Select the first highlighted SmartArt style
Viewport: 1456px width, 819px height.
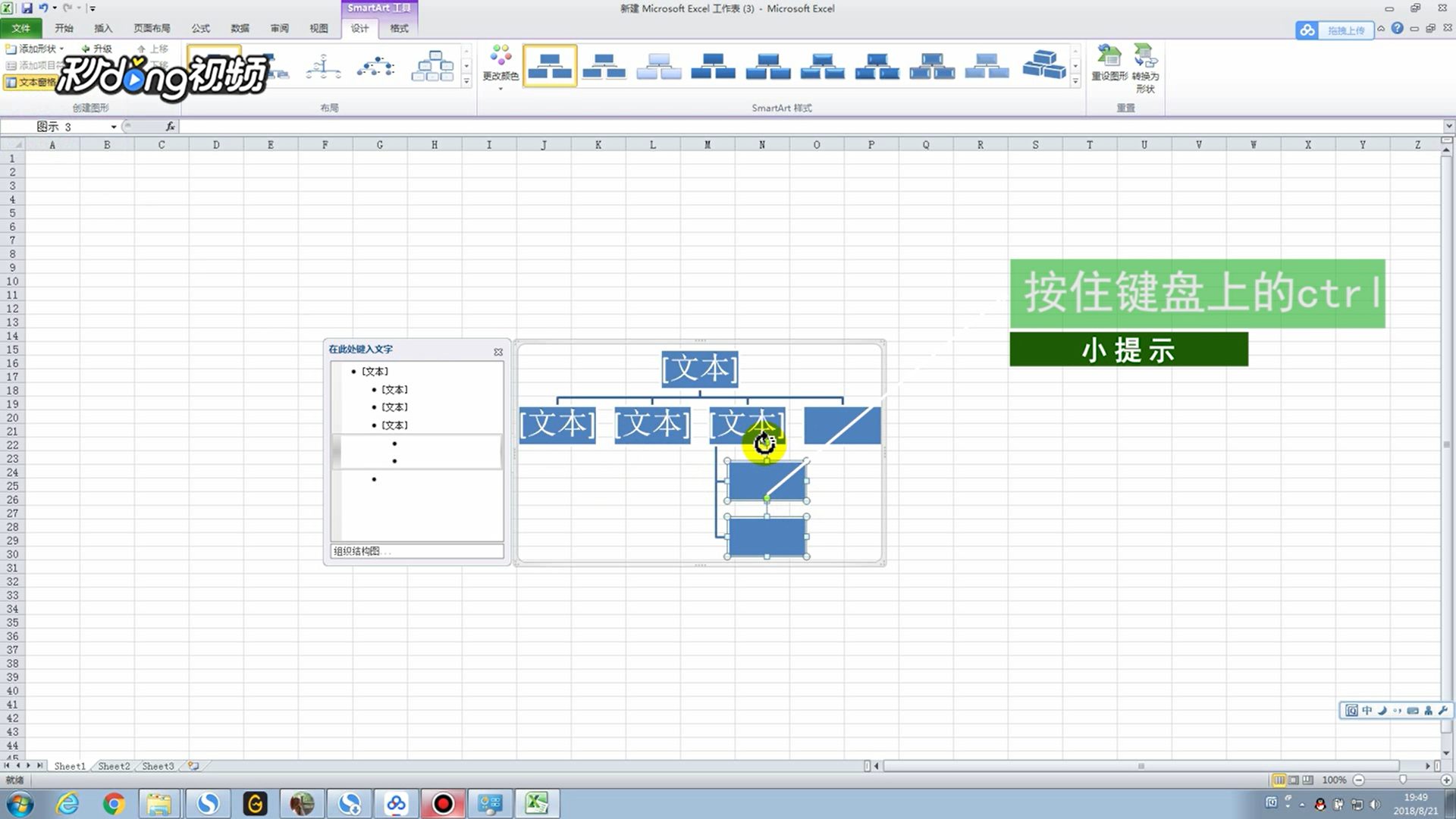click(x=550, y=66)
